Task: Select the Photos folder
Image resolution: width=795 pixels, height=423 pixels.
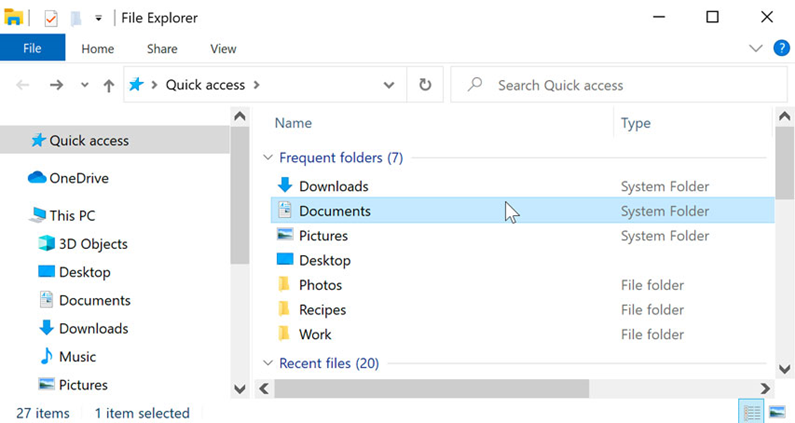Action: (x=320, y=285)
